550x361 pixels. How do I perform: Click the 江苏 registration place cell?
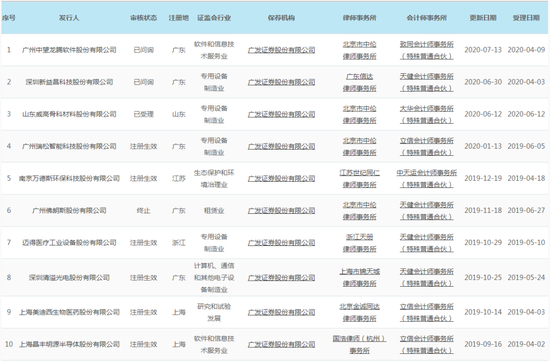click(179, 179)
